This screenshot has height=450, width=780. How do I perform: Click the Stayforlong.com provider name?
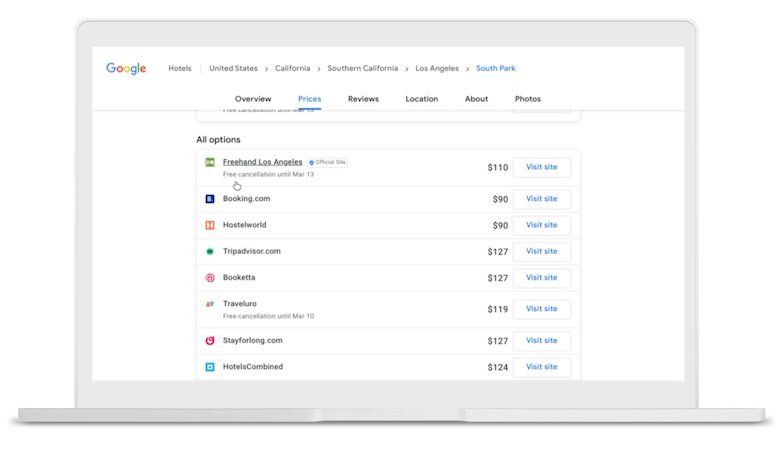[252, 341]
